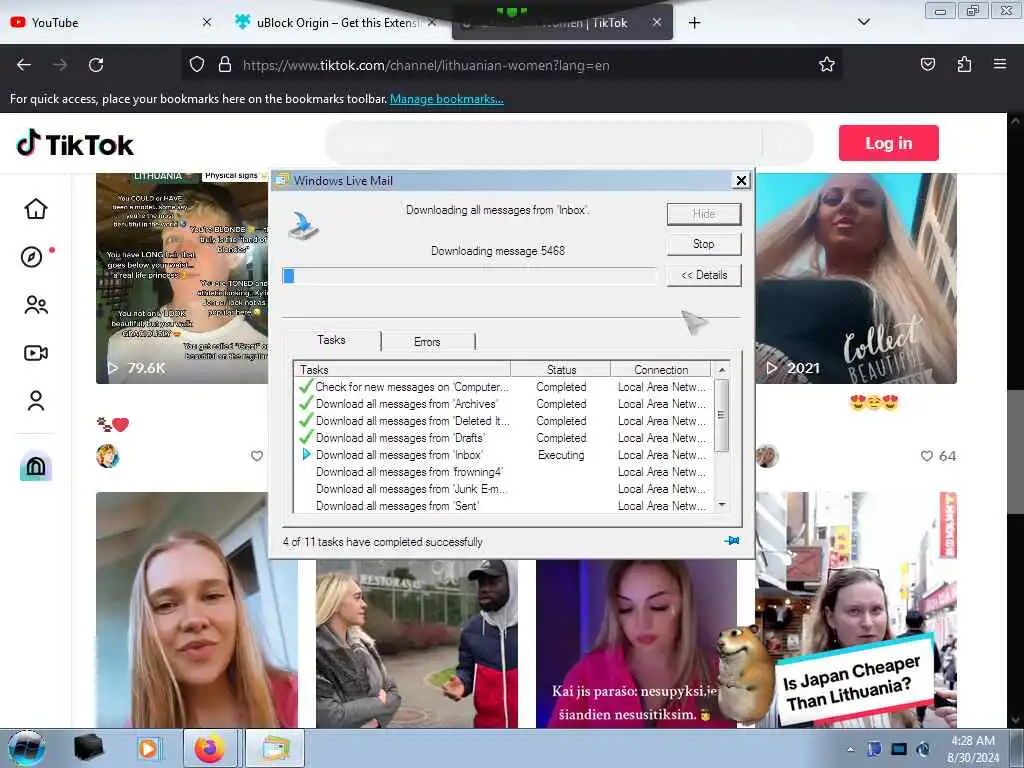This screenshot has width=1024, height=768.
Task: Click the Status column header
Action: pos(561,370)
